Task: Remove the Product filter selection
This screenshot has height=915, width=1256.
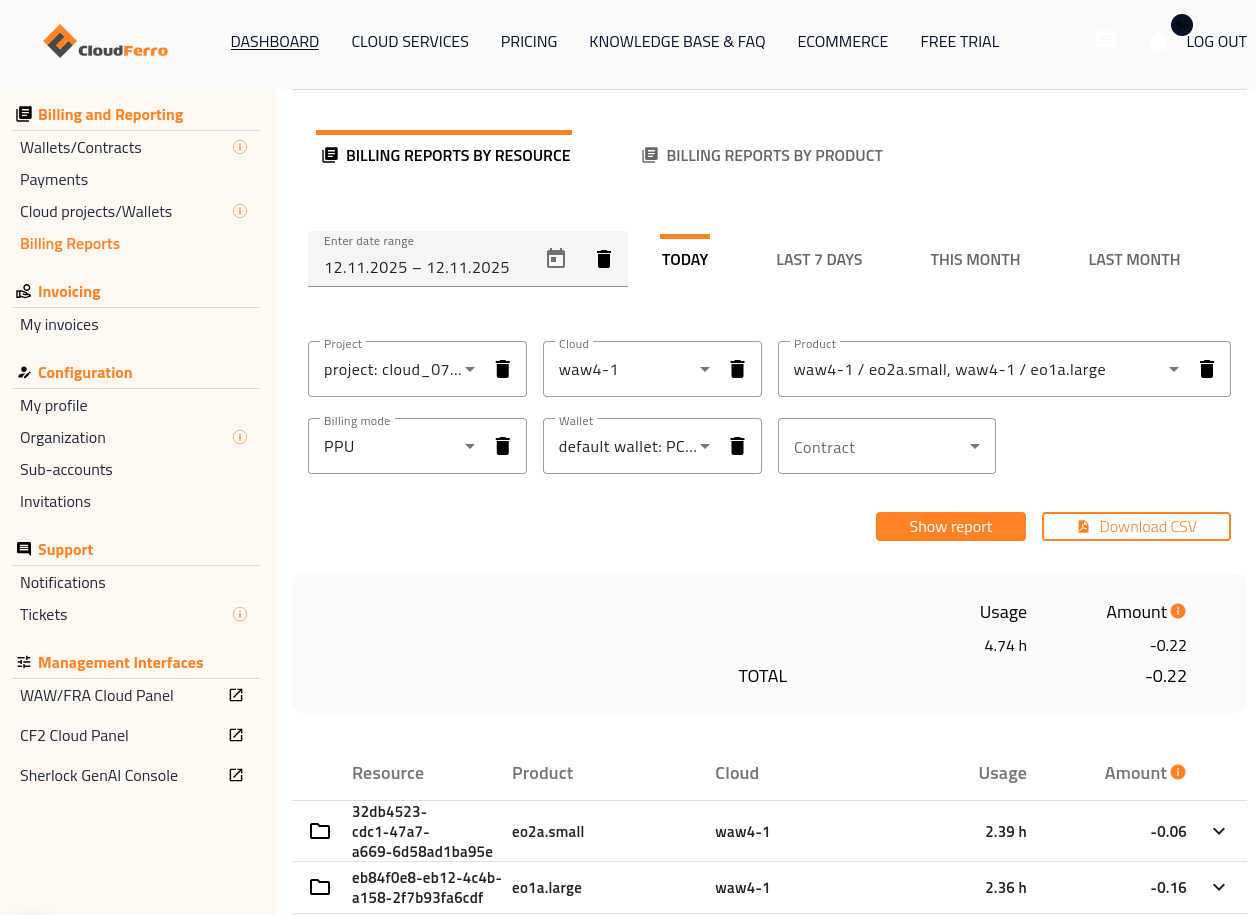Action: (1207, 369)
